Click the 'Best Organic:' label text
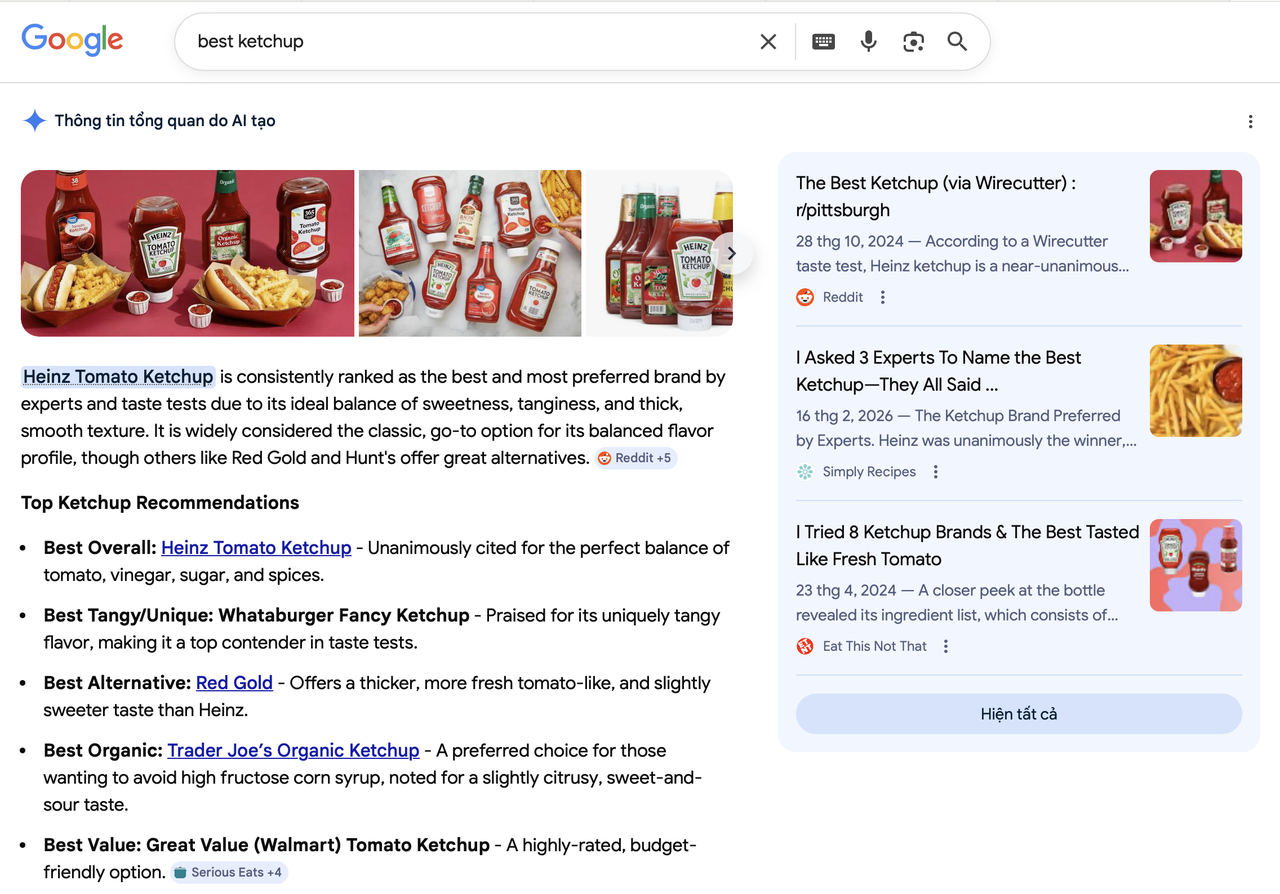 click(x=103, y=750)
